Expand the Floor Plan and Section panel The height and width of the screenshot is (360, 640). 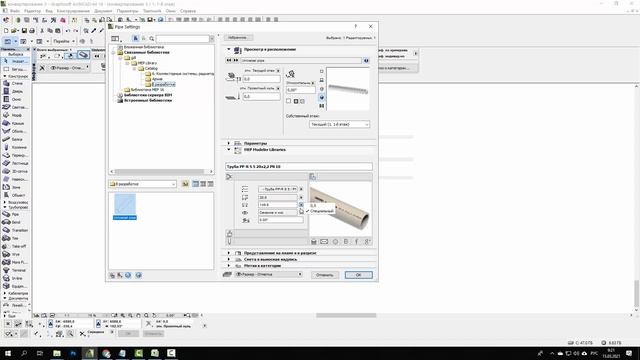229,253
